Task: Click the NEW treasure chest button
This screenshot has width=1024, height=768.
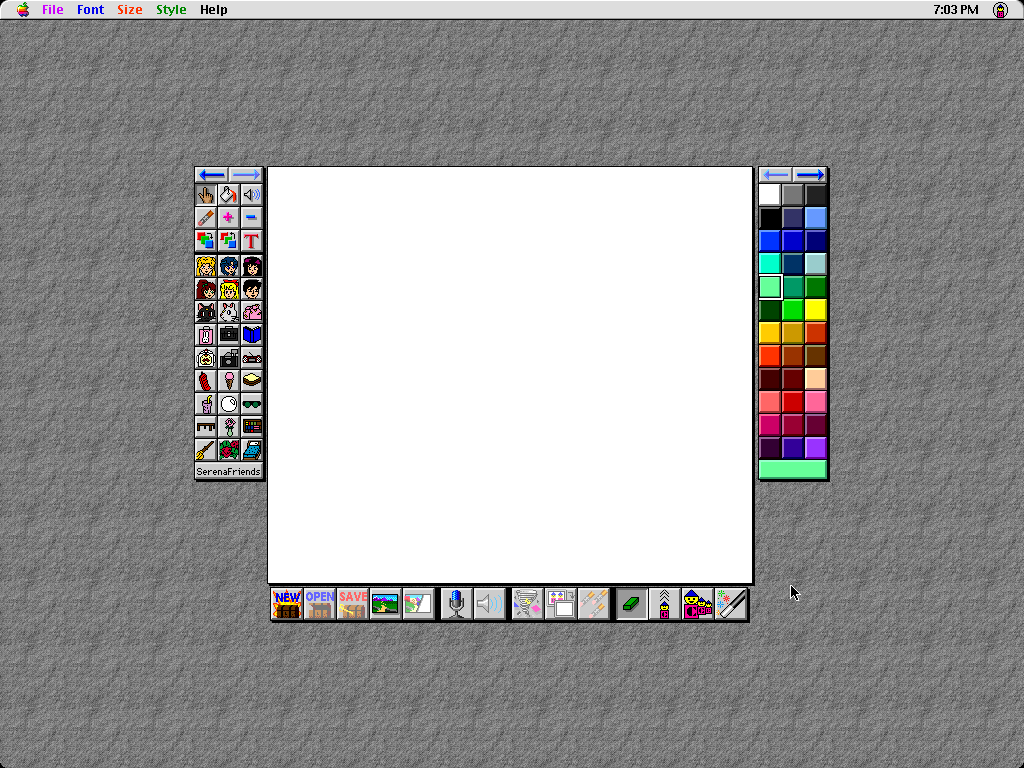Action: pos(287,603)
